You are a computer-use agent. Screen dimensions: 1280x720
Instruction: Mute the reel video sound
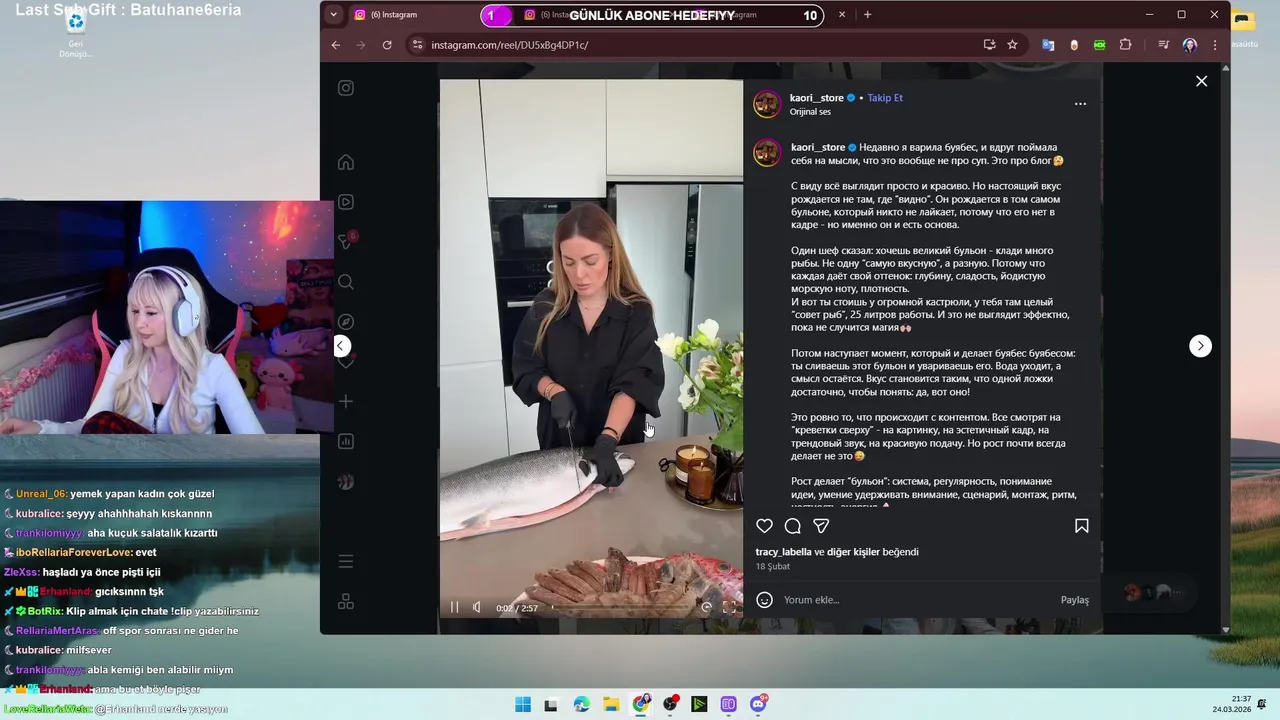pos(477,607)
